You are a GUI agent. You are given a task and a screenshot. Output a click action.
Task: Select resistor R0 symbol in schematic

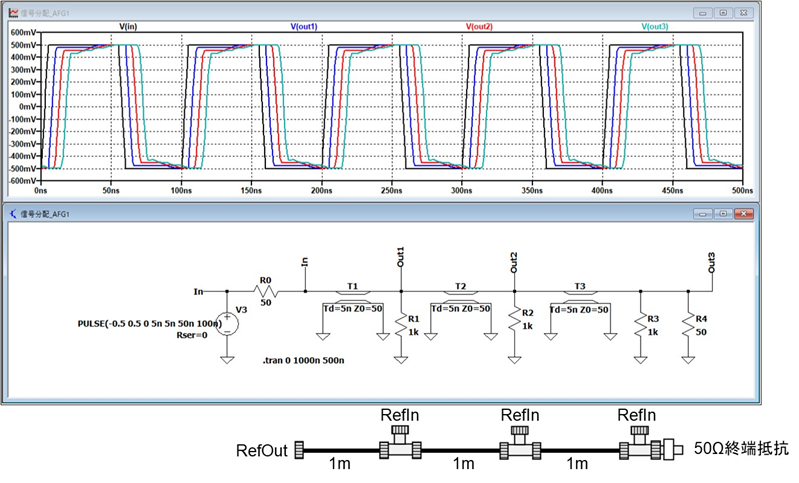tap(267, 292)
